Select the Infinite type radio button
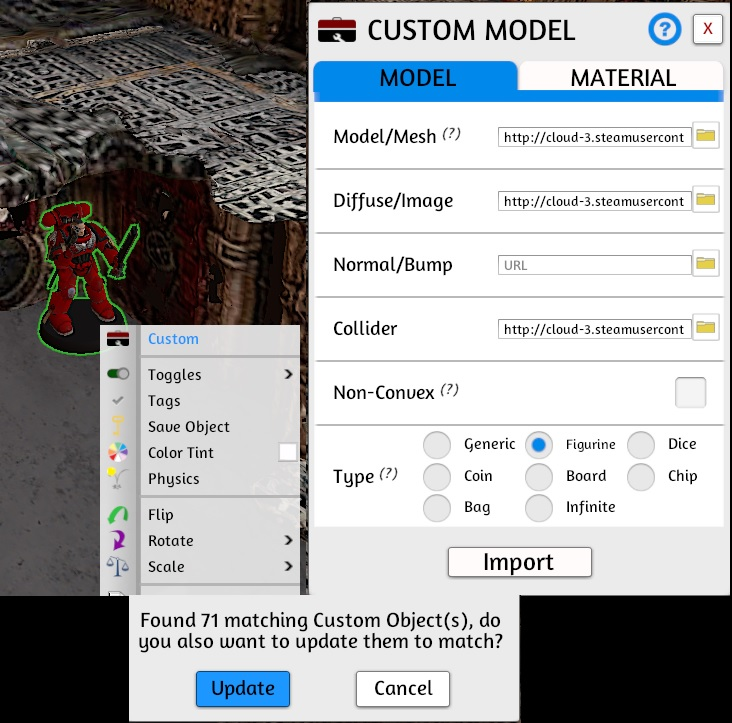Viewport: 732px width, 723px height. point(538,508)
